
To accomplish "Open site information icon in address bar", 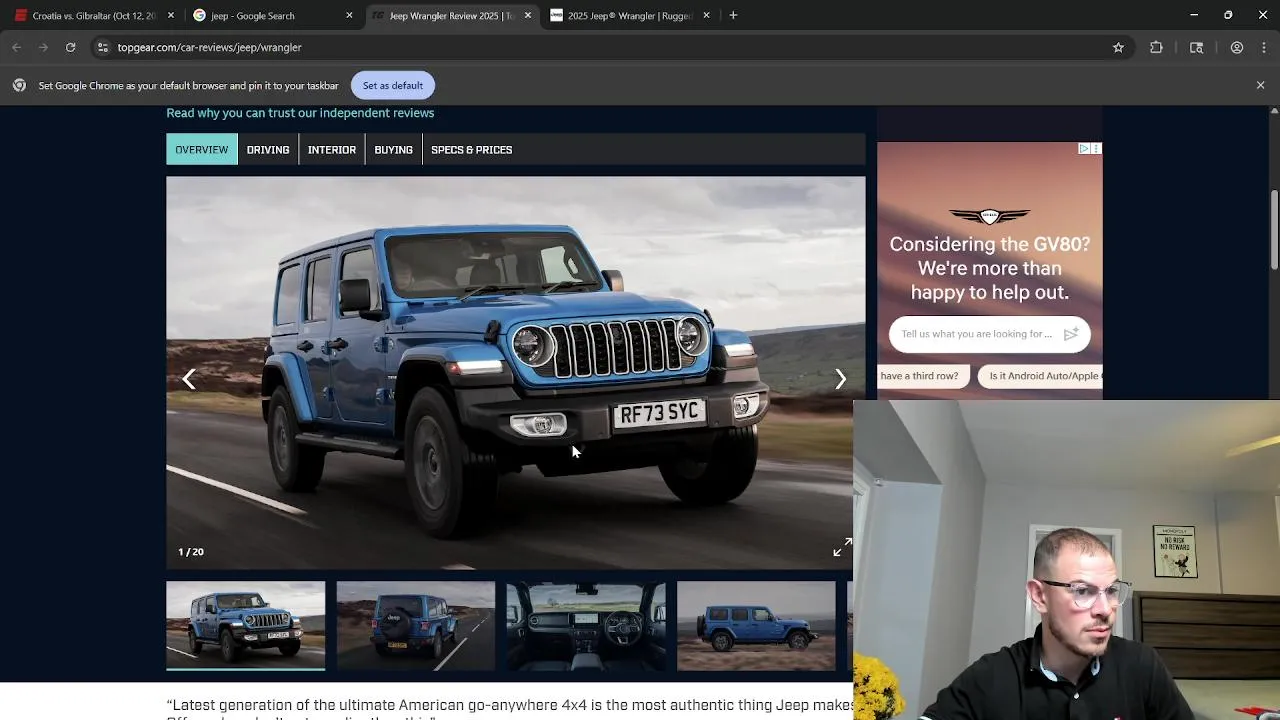I will (102, 47).
